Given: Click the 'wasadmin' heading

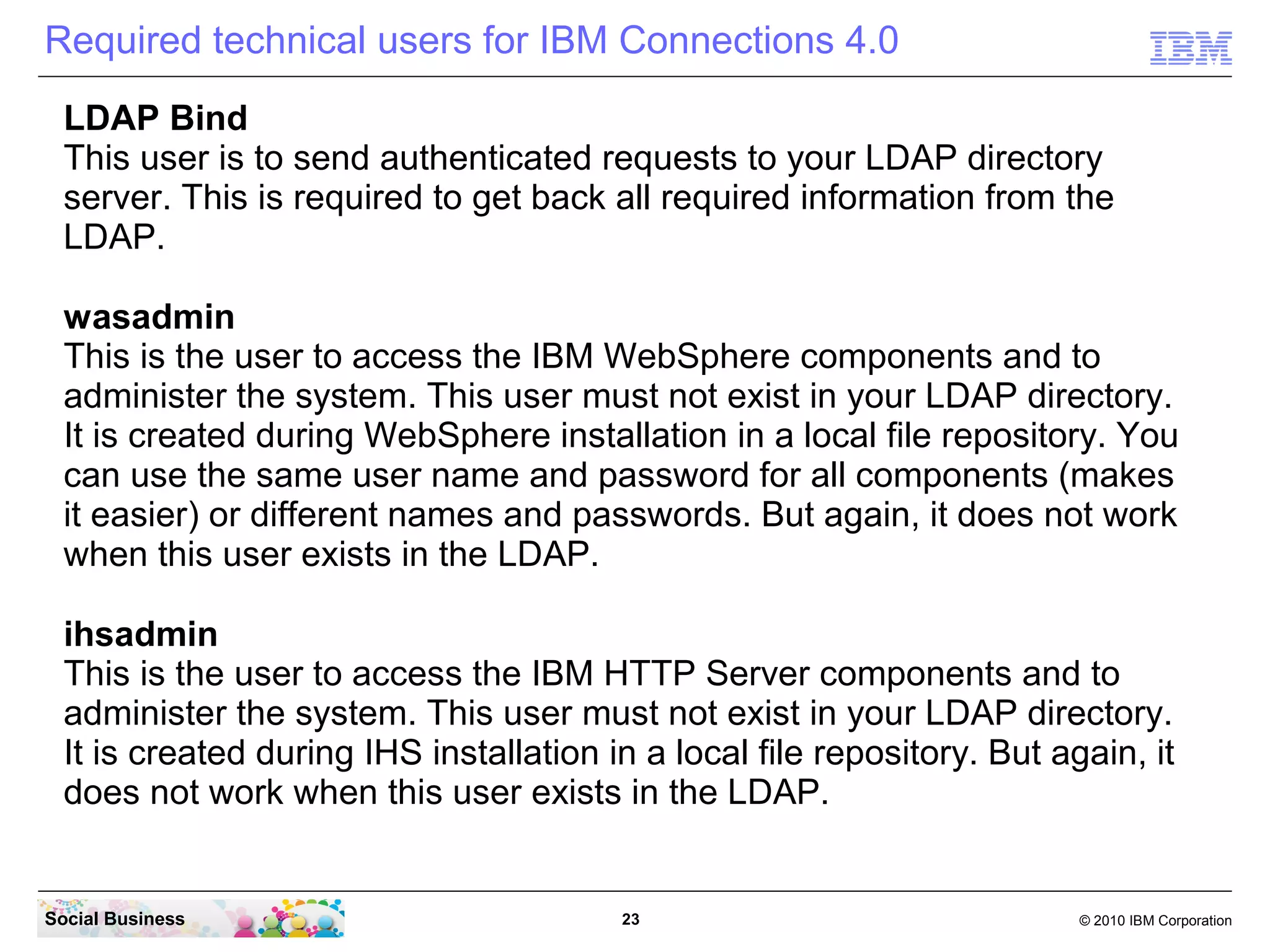Looking at the screenshot, I should (149, 317).
